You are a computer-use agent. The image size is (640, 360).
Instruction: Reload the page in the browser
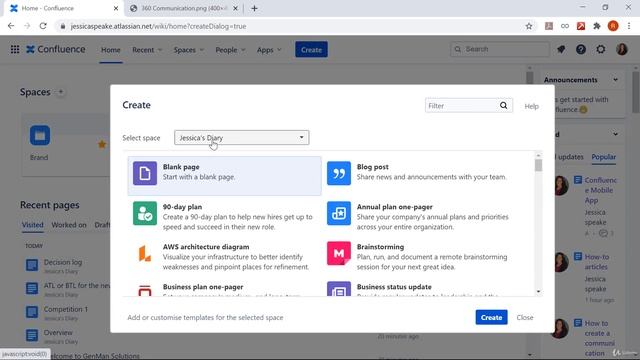coord(43,26)
